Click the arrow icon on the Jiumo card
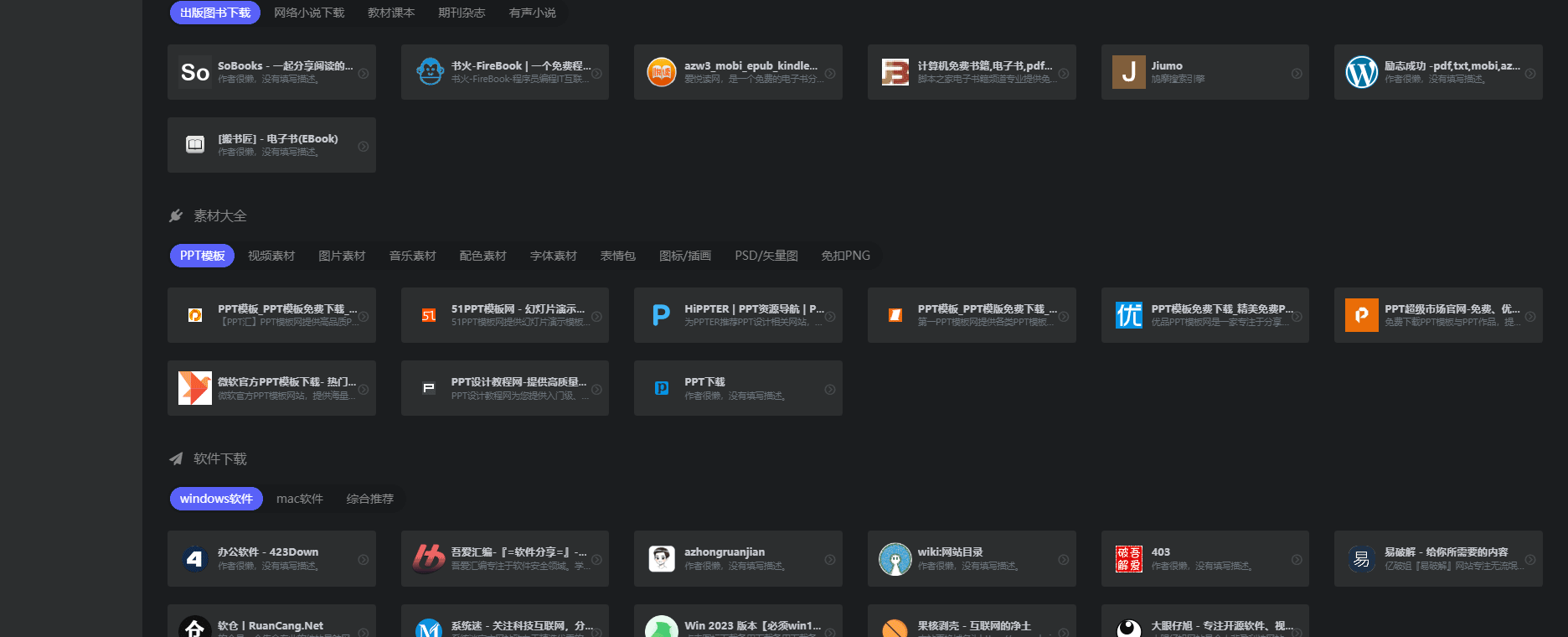Image resolution: width=1568 pixels, height=637 pixels. pos(1297,73)
